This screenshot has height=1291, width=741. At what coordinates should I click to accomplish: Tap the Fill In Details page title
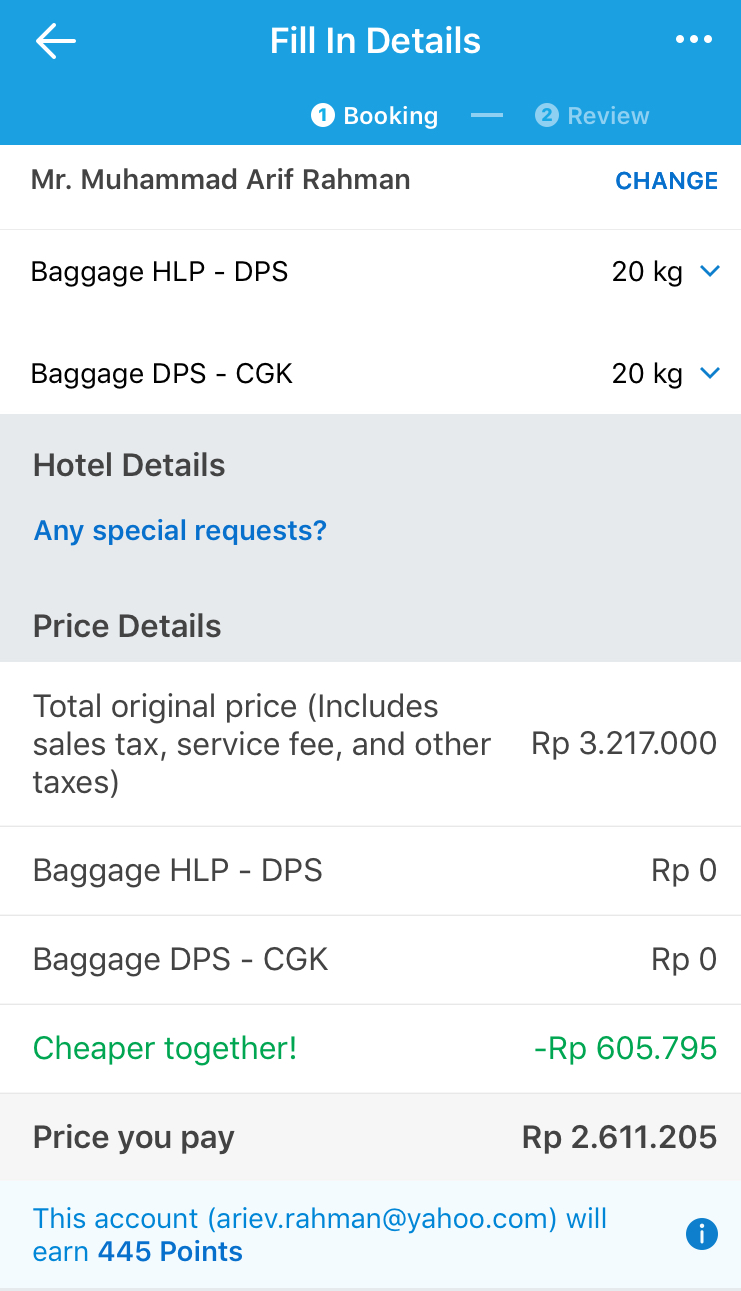click(375, 41)
